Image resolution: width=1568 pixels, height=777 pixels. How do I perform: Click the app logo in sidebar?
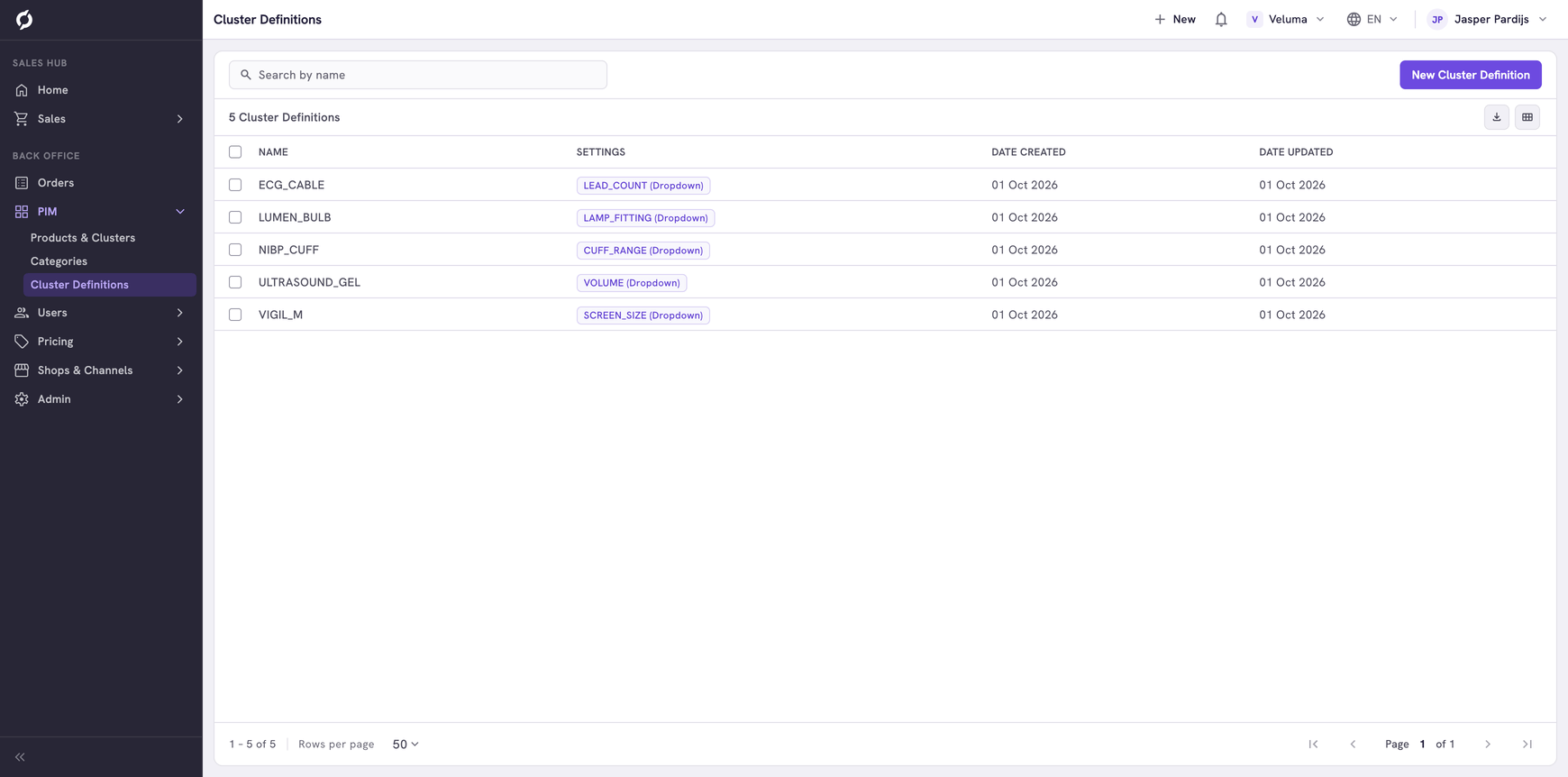coord(24,19)
